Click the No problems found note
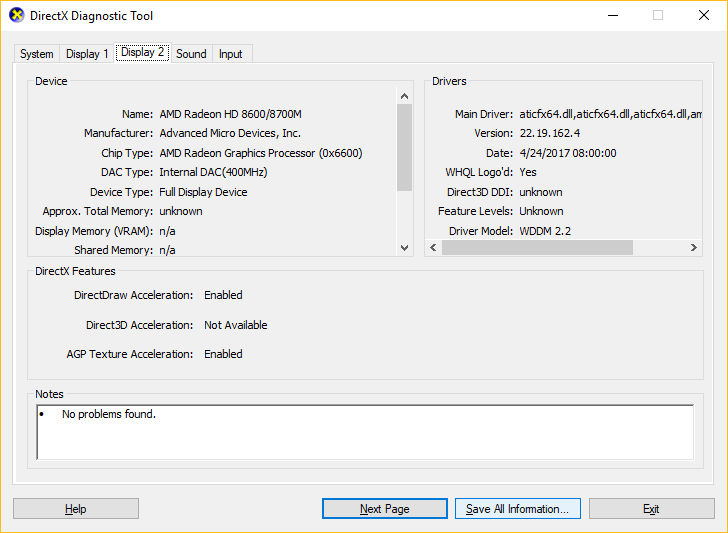Viewport: 728px width, 533px height. (109, 414)
